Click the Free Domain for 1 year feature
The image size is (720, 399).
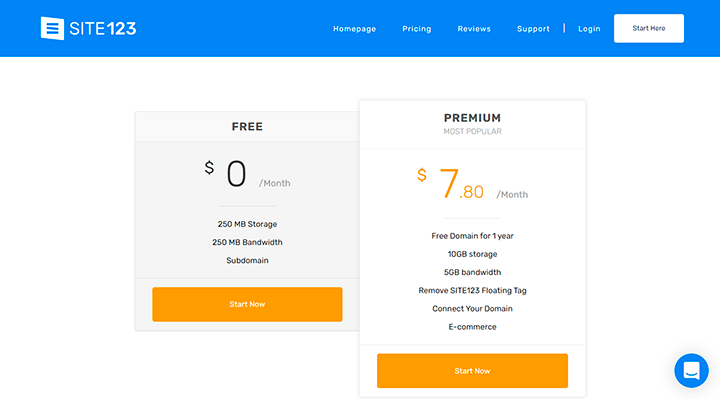pos(472,236)
